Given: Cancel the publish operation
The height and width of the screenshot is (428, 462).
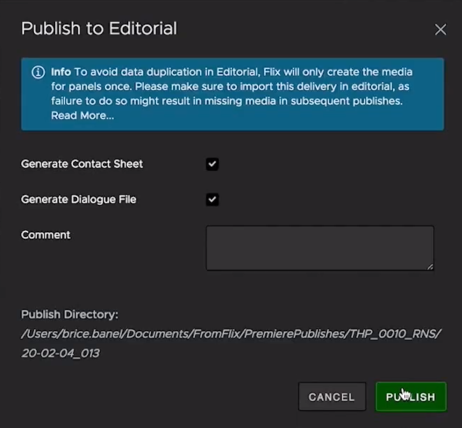Looking at the screenshot, I should point(332,397).
